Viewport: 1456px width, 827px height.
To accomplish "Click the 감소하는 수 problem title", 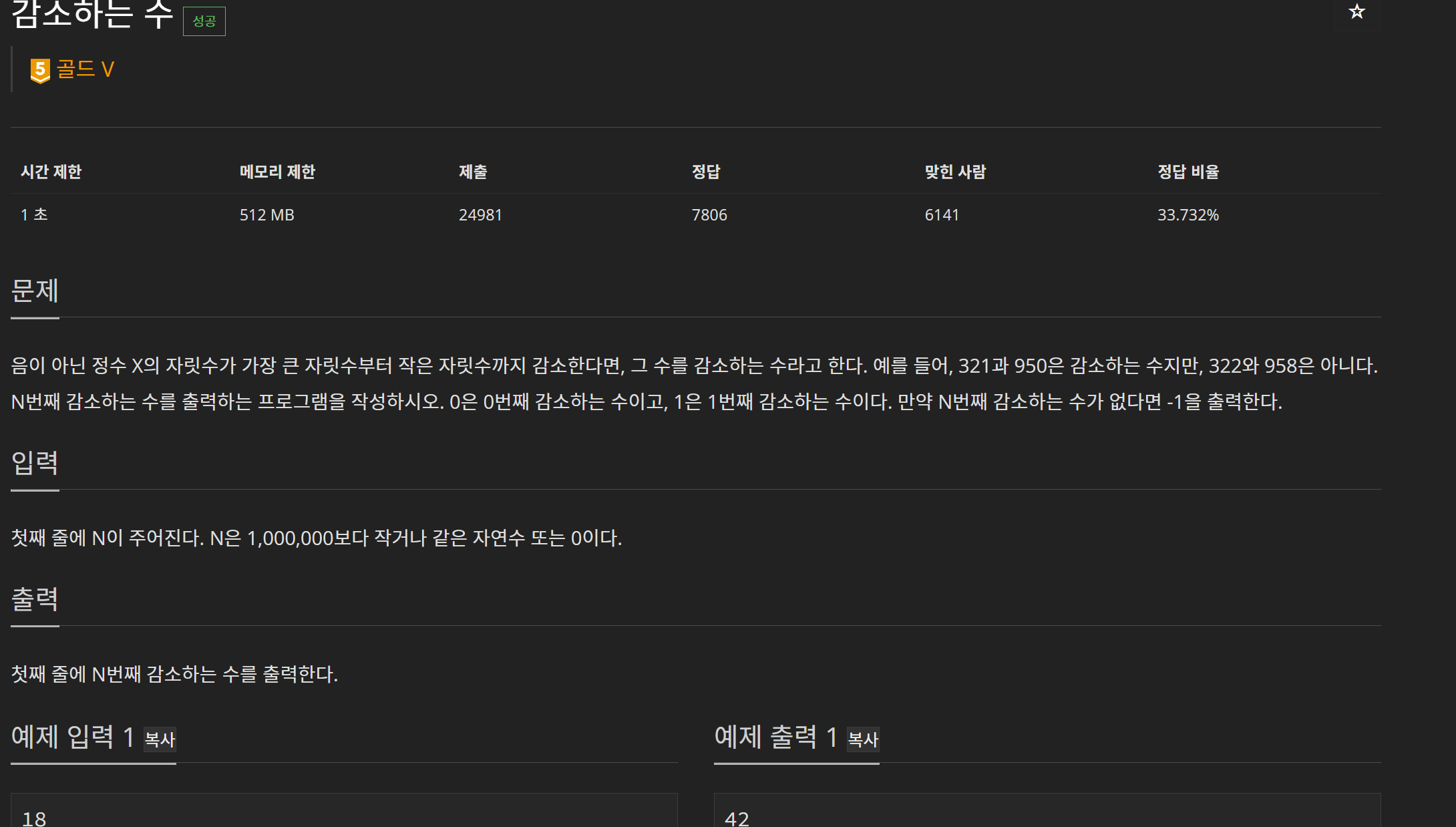I will click(x=92, y=15).
